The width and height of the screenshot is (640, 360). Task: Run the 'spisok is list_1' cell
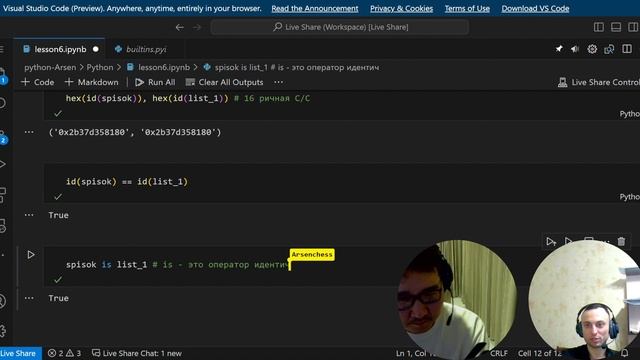(31, 255)
